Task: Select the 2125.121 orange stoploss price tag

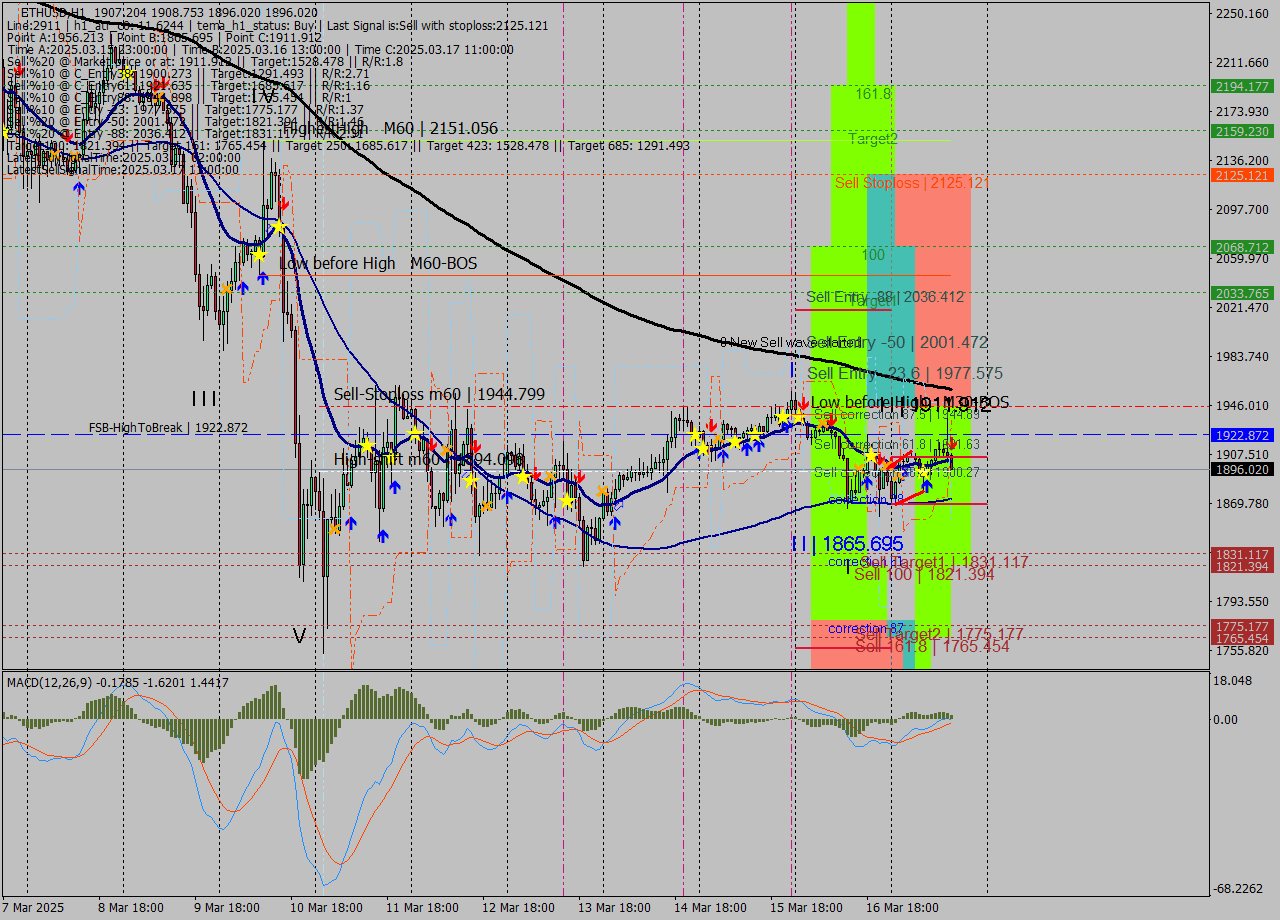Action: pos(1241,175)
